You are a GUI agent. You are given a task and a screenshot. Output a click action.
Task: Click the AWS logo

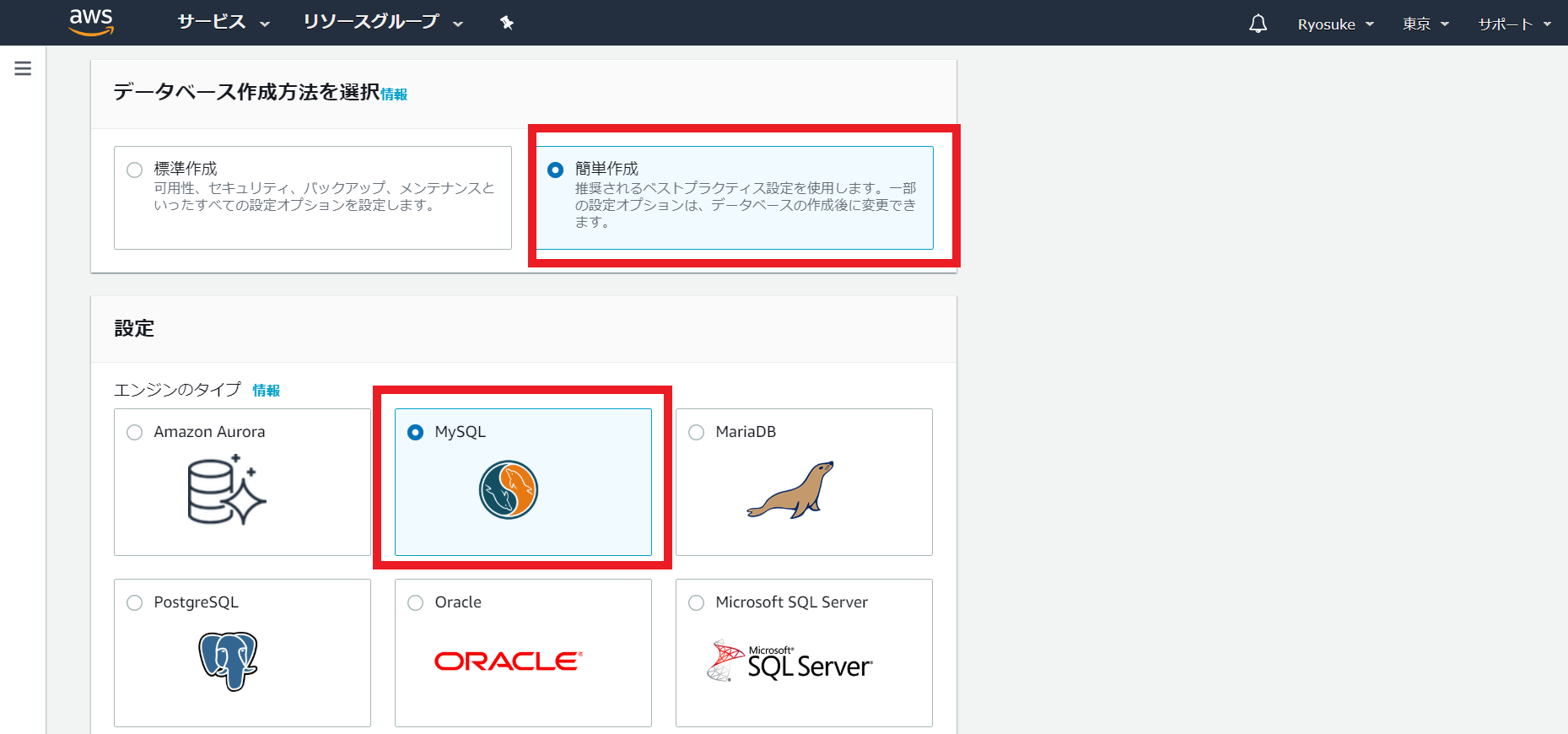point(91,22)
